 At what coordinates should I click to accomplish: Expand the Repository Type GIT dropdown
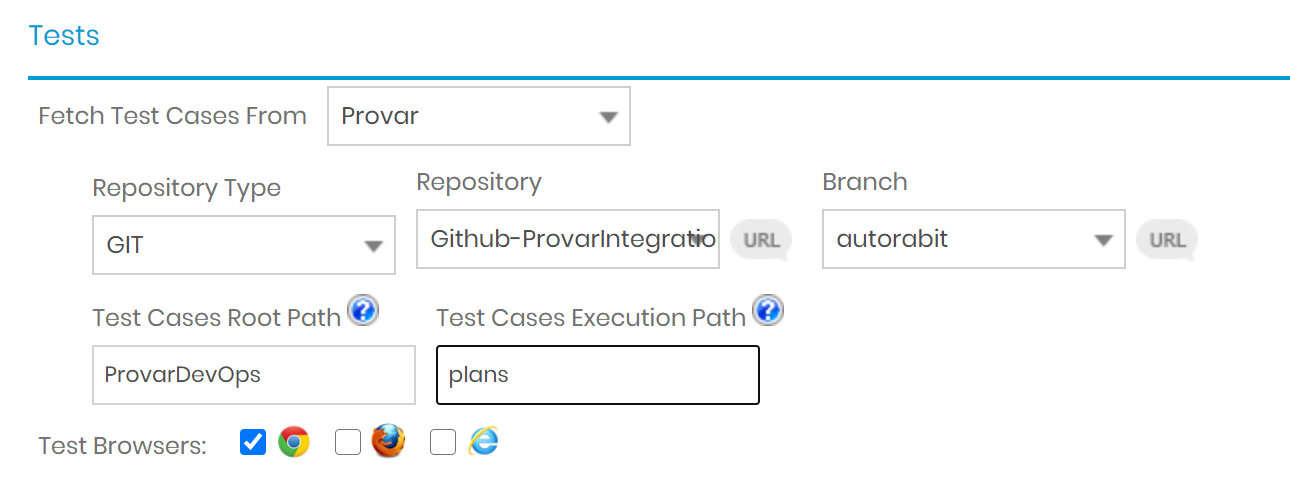(x=244, y=245)
